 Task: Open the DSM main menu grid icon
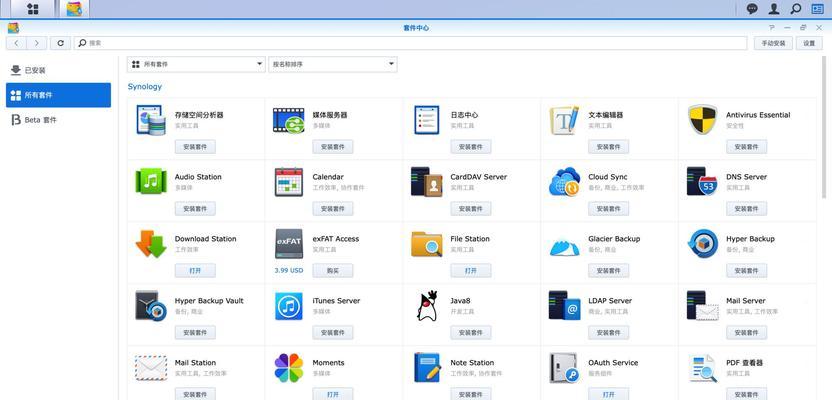click(32, 8)
